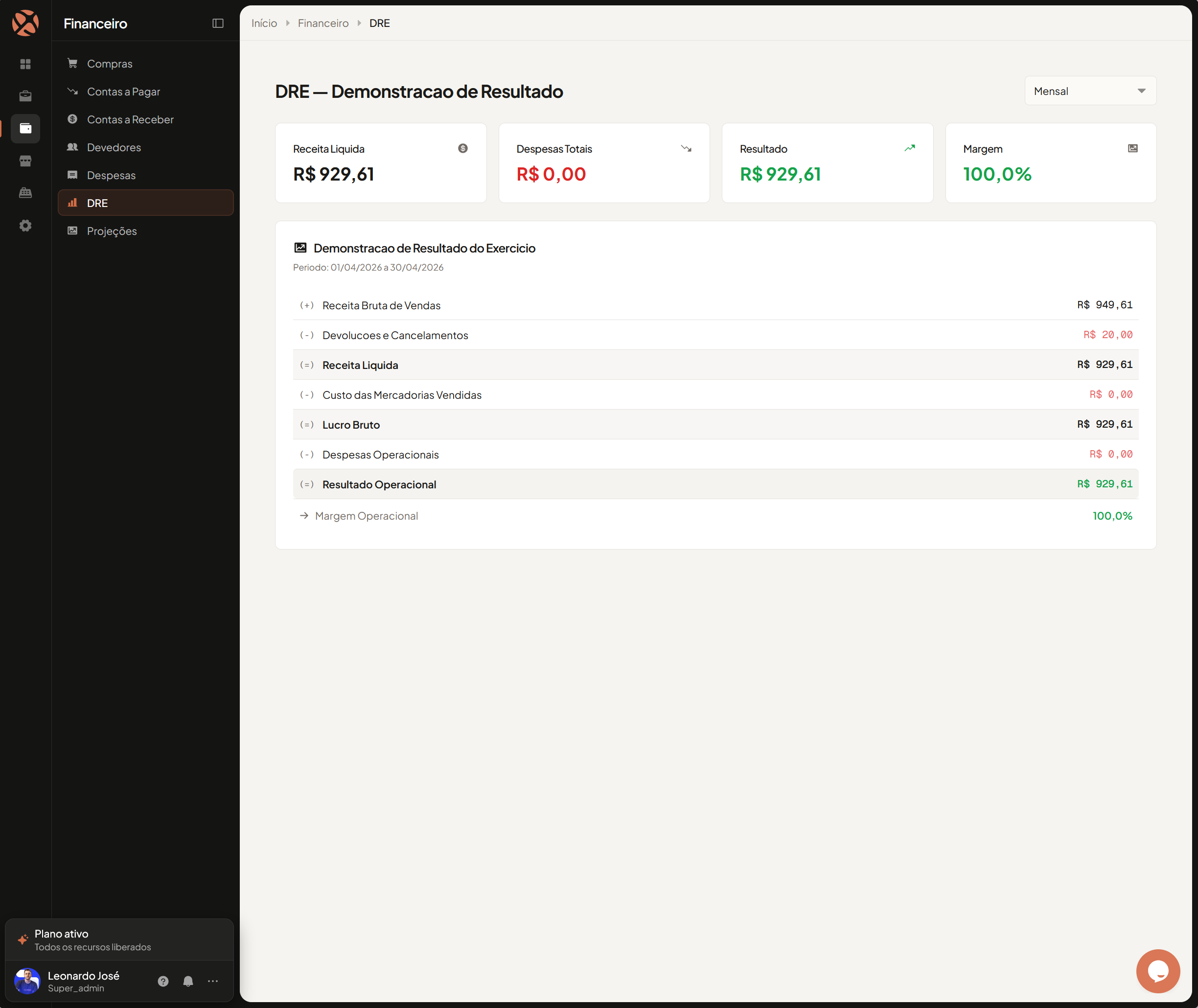Screen dimensions: 1198x1008
Task: Open the dashboard grid icon in sidebar
Action: coord(26,64)
